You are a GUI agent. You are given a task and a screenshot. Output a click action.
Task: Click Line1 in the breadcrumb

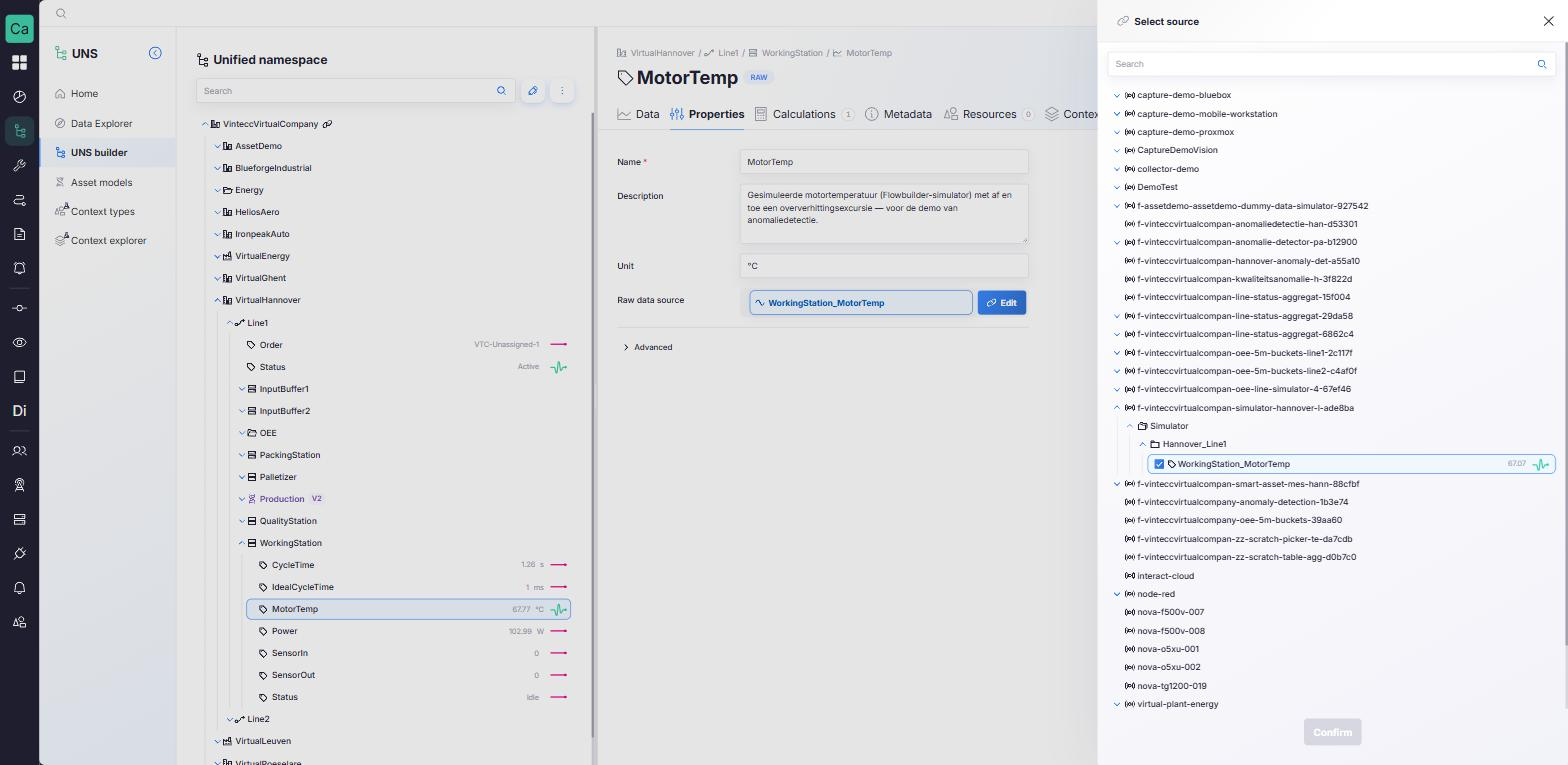(x=728, y=53)
